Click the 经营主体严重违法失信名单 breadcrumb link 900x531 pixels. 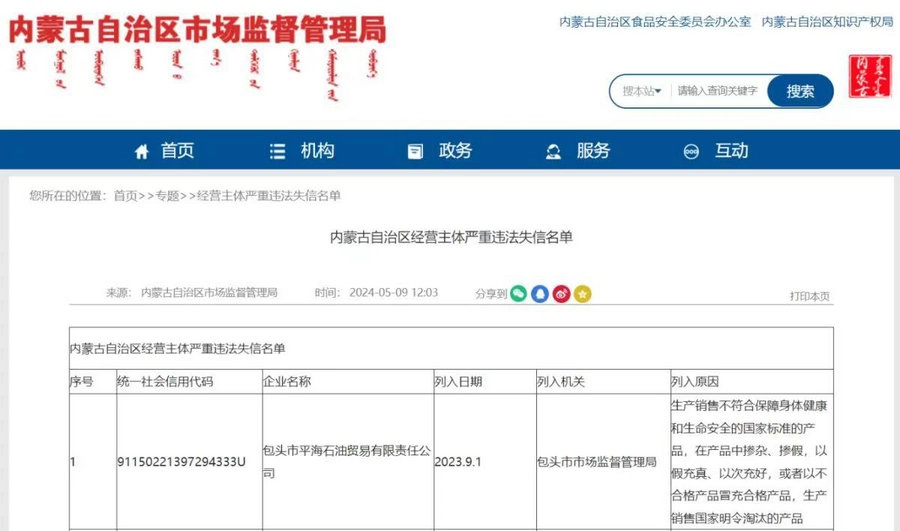click(269, 196)
